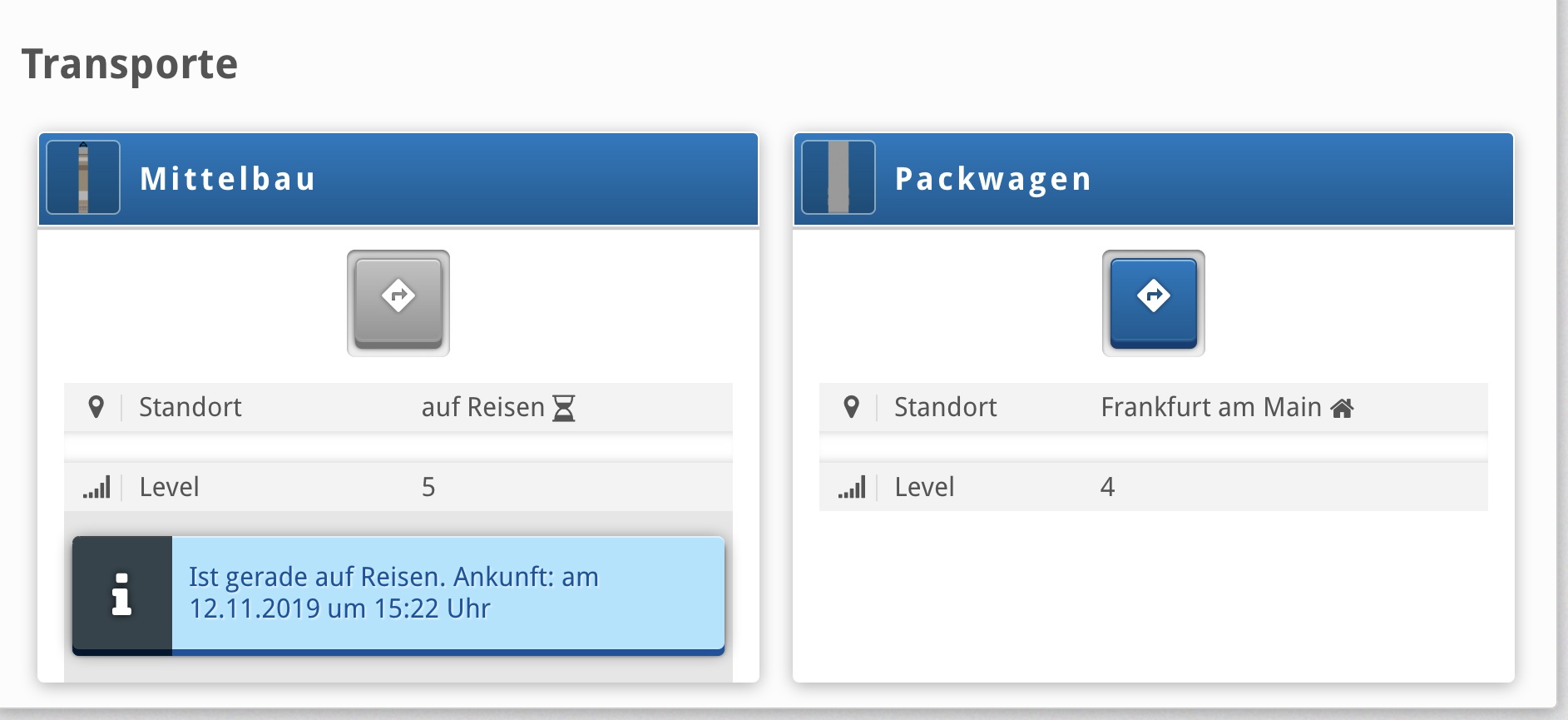
Task: Click the location pin icon in Packwagen card
Action: coord(851,407)
